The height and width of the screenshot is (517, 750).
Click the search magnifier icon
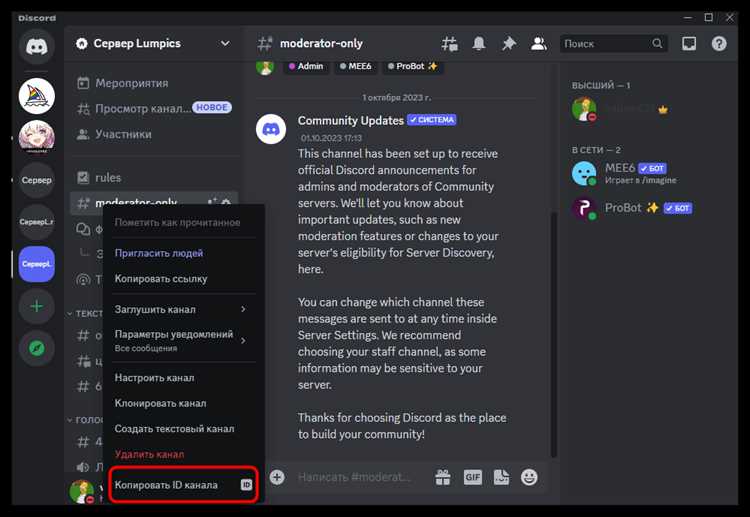point(657,44)
